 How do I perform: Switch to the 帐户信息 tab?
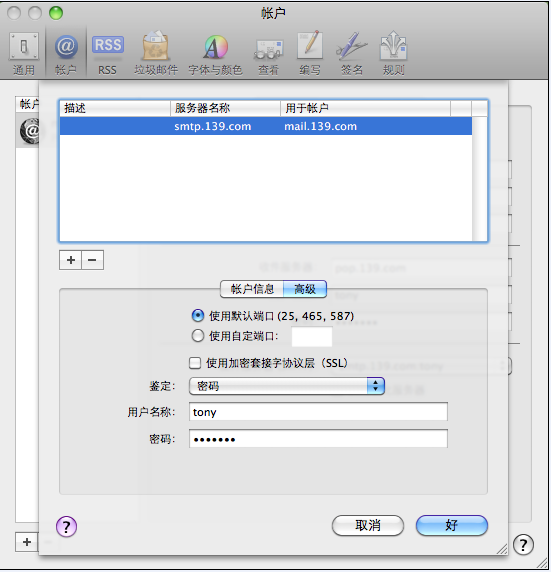click(252, 289)
